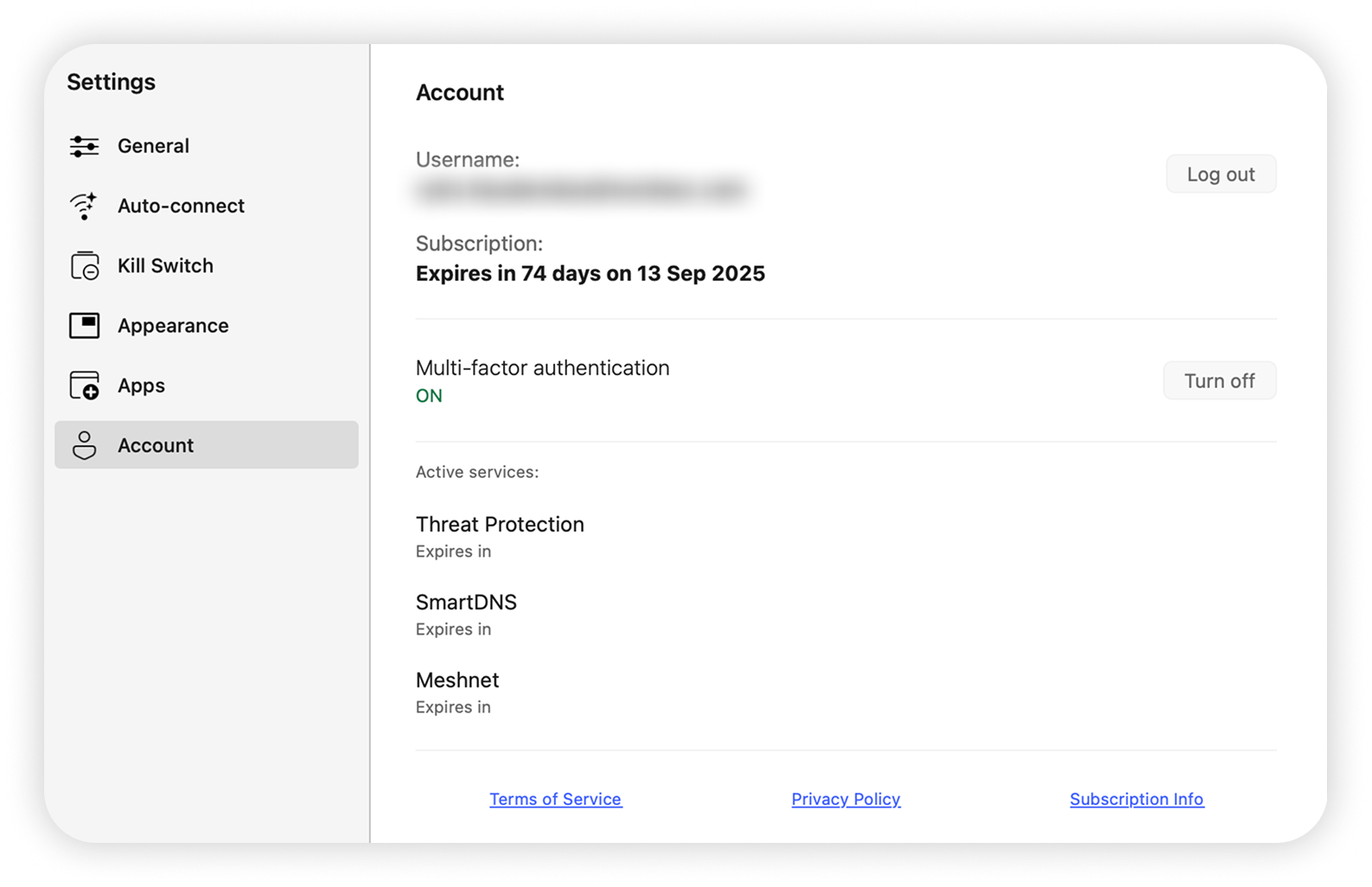Click the Account person icon
1372x887 pixels.
coord(84,445)
